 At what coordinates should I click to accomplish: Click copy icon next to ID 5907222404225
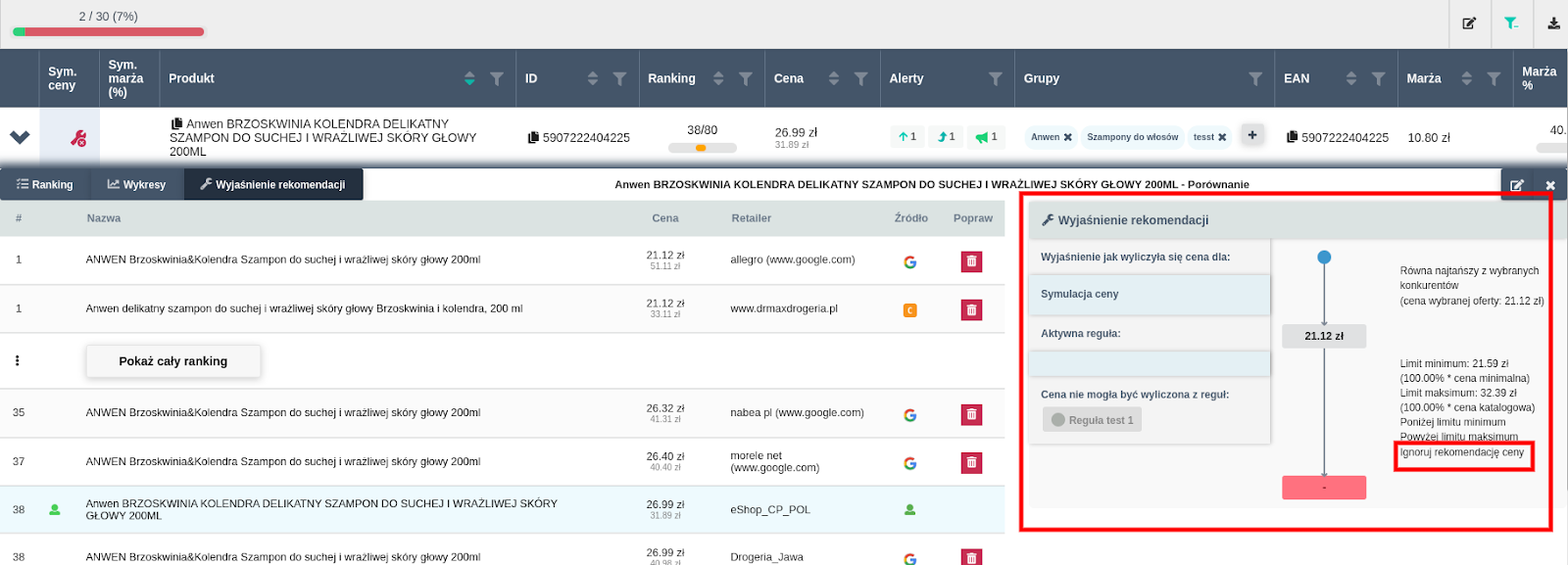[x=534, y=137]
